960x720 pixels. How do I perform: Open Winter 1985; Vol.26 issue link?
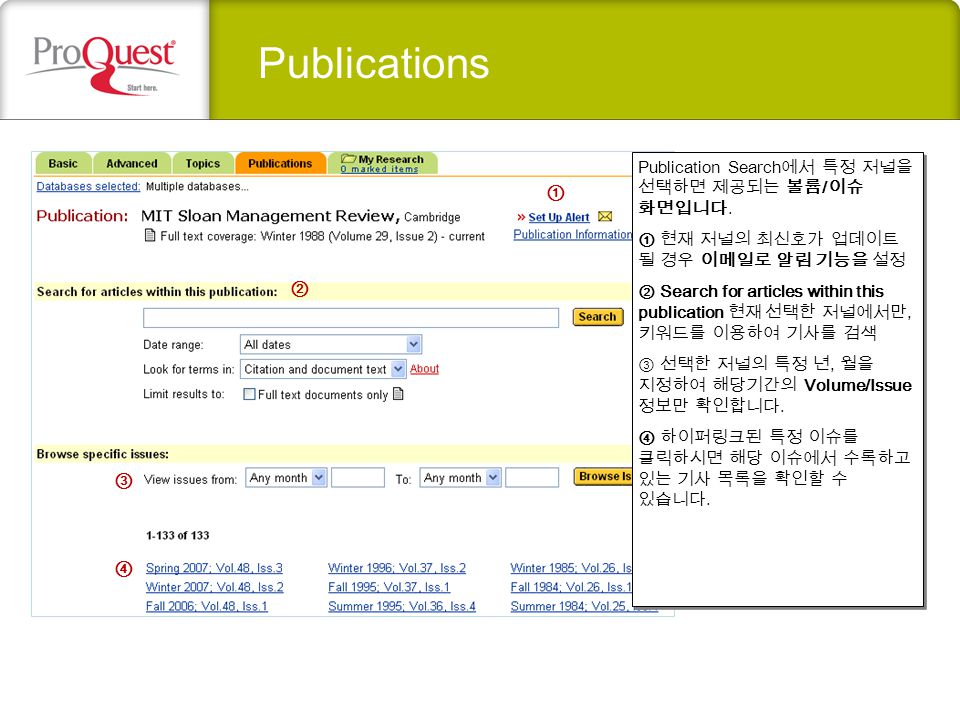[571, 568]
